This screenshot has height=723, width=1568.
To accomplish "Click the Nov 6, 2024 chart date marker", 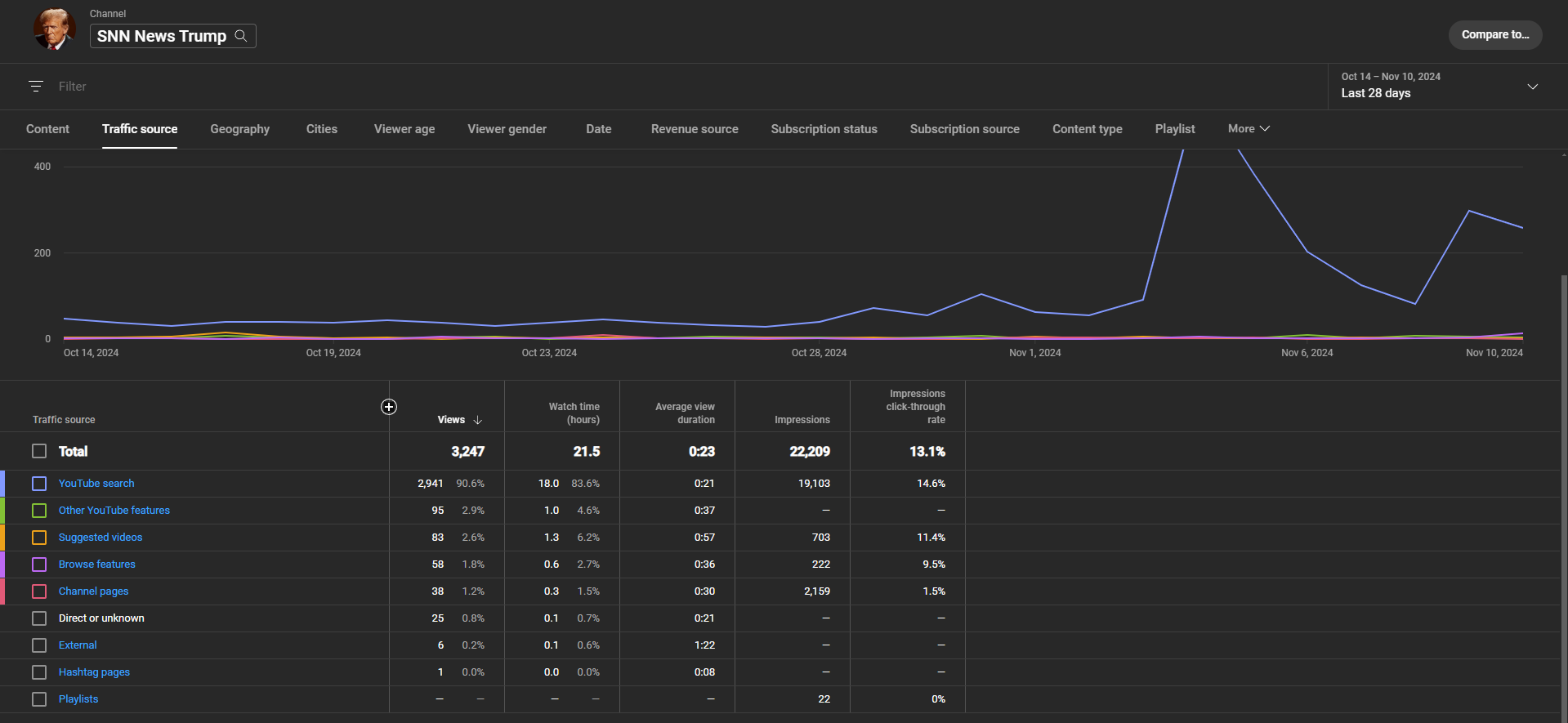I will click(1307, 353).
